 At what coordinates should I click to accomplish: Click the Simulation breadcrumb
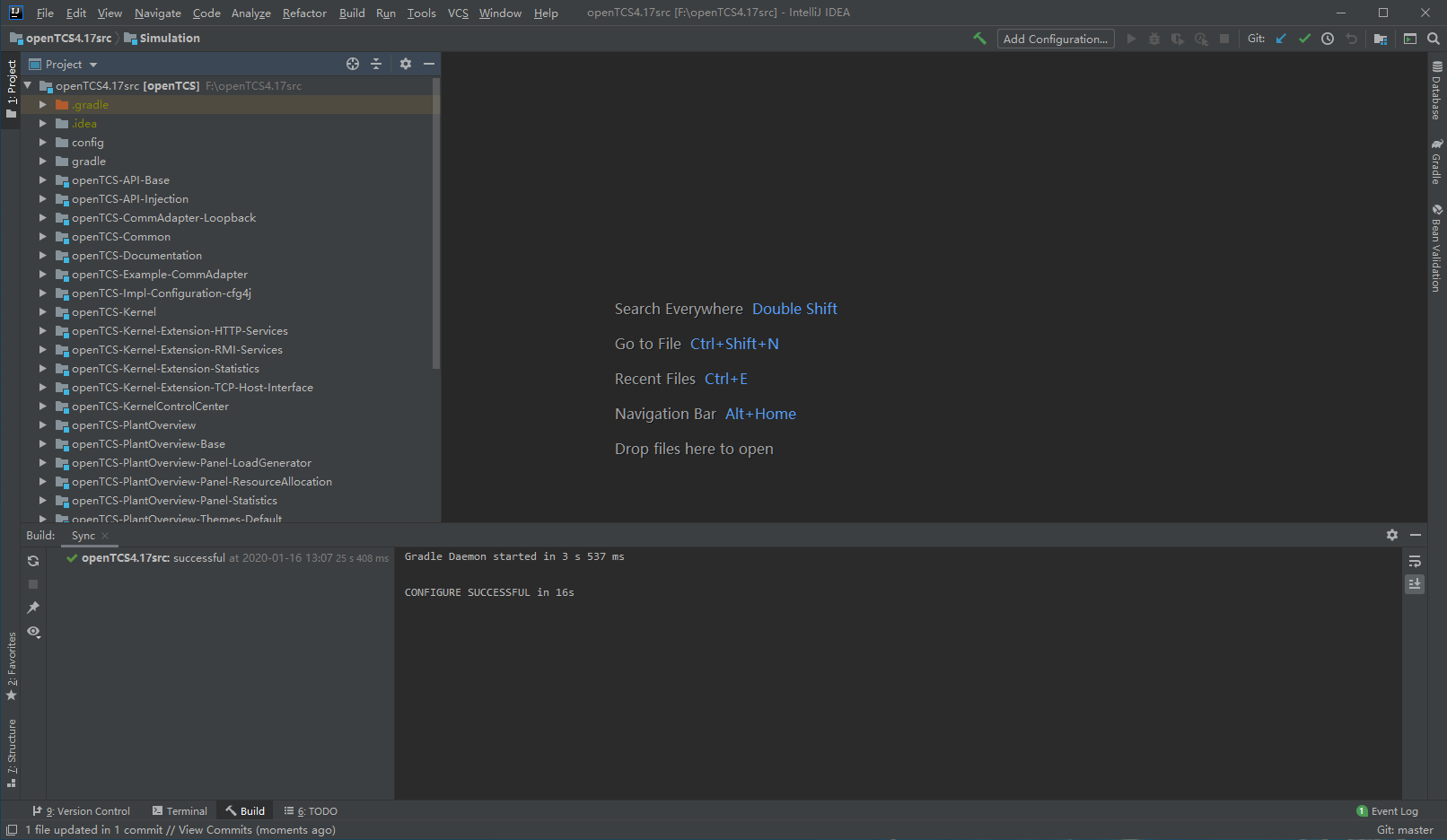coord(162,39)
